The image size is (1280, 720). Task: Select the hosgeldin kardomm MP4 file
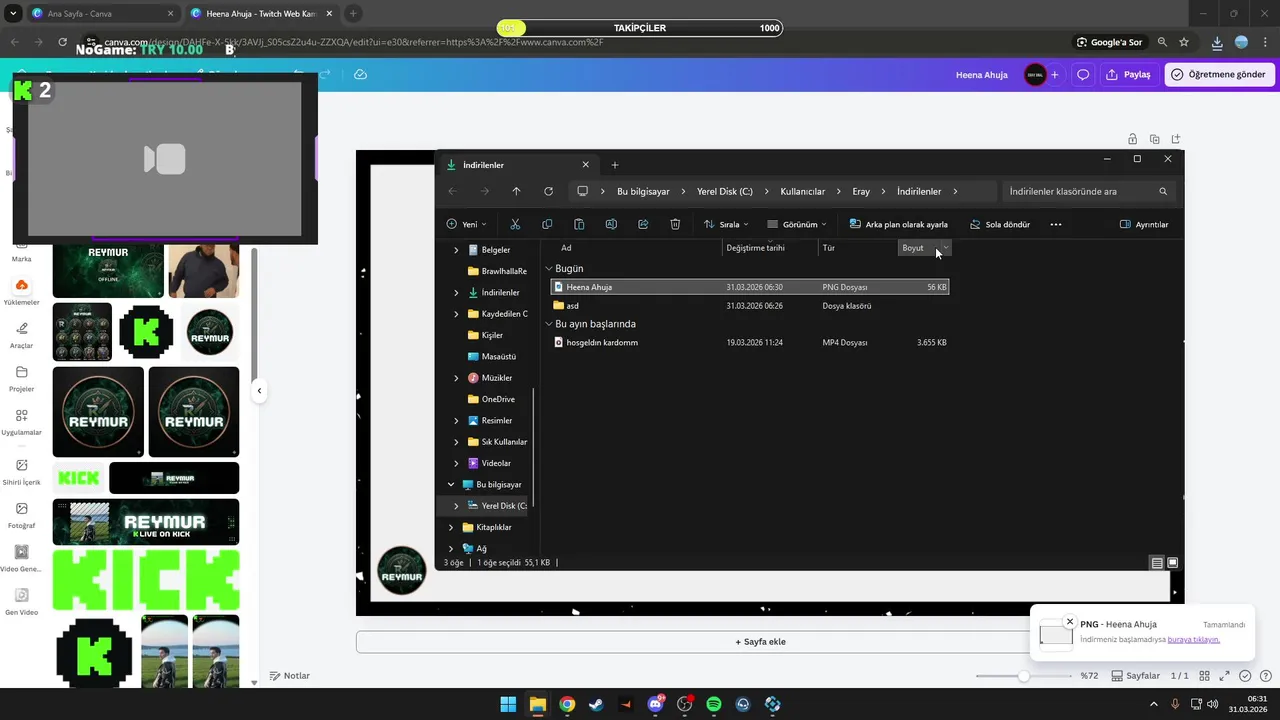pyautogui.click(x=750, y=342)
